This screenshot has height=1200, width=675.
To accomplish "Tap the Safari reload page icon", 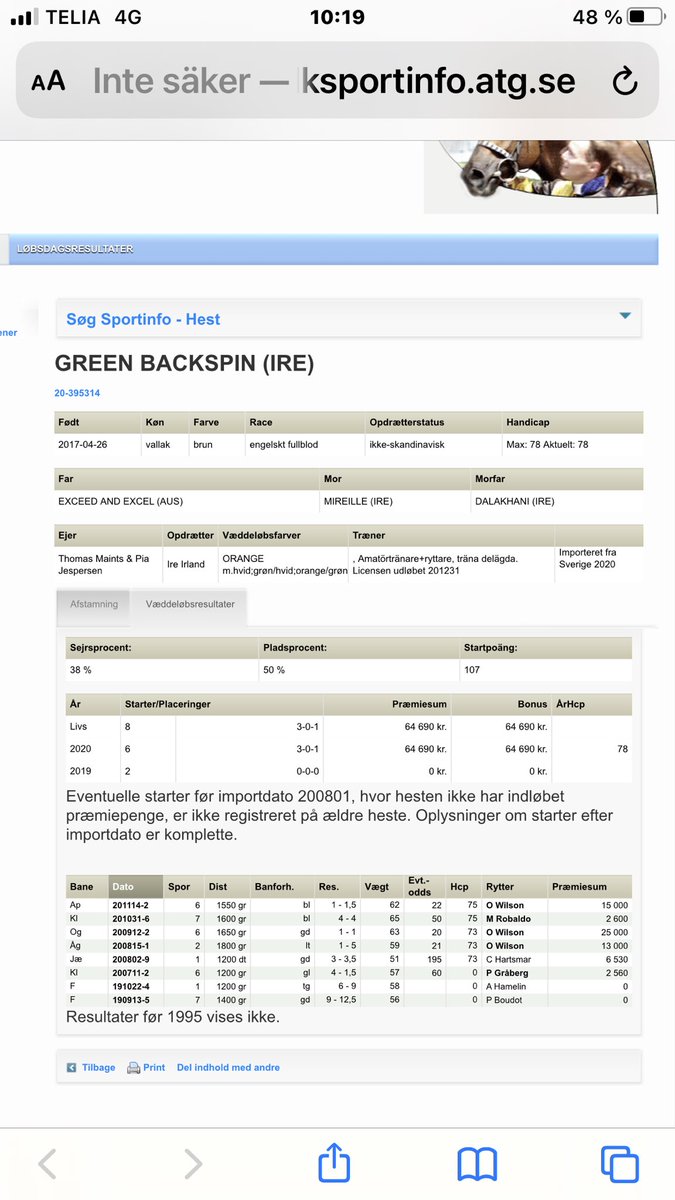I will coord(625,81).
